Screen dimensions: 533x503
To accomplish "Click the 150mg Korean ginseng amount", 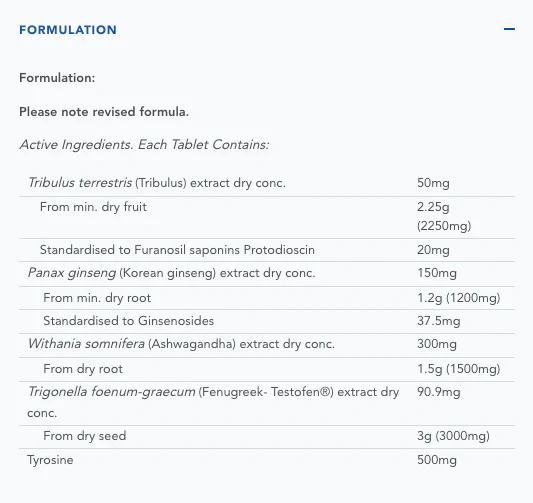I will [x=437, y=273].
